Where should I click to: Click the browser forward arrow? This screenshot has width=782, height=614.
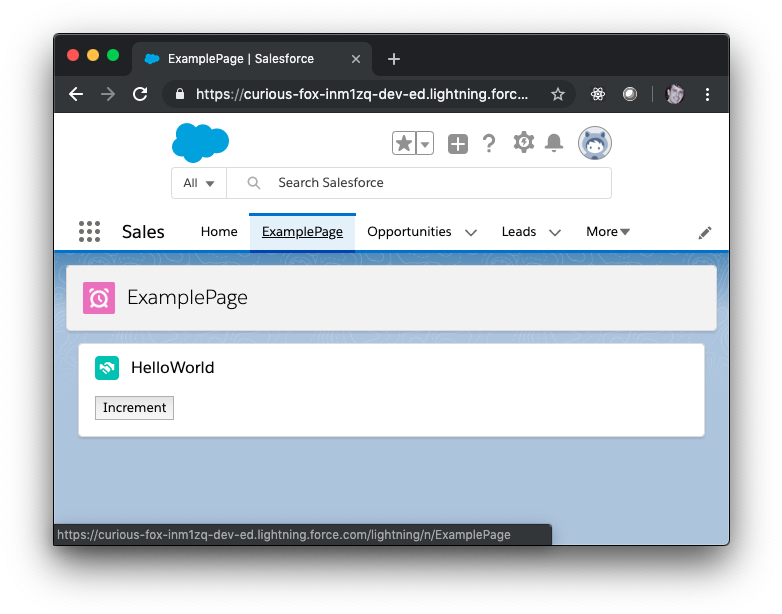point(108,94)
